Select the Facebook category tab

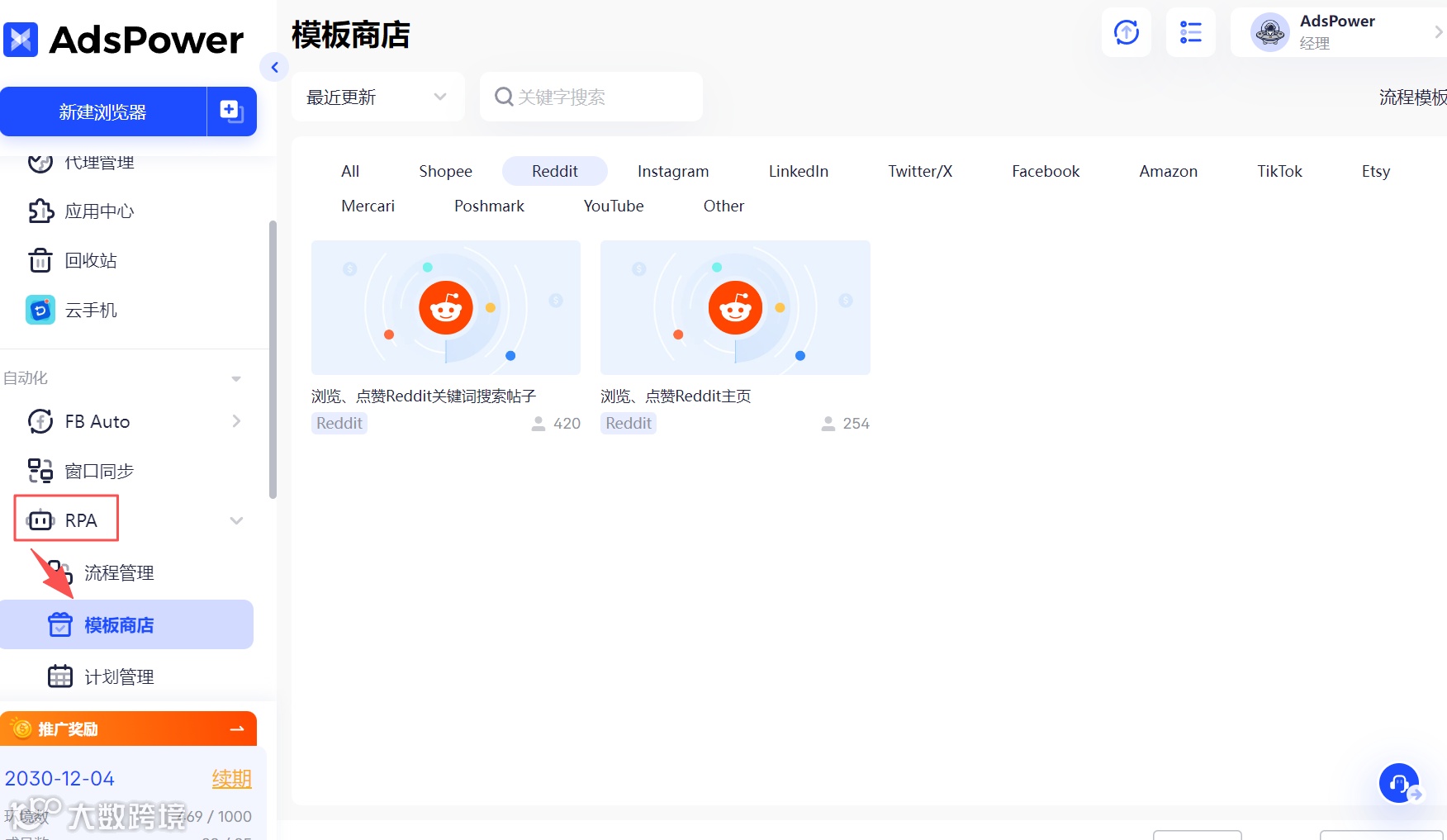1046,171
